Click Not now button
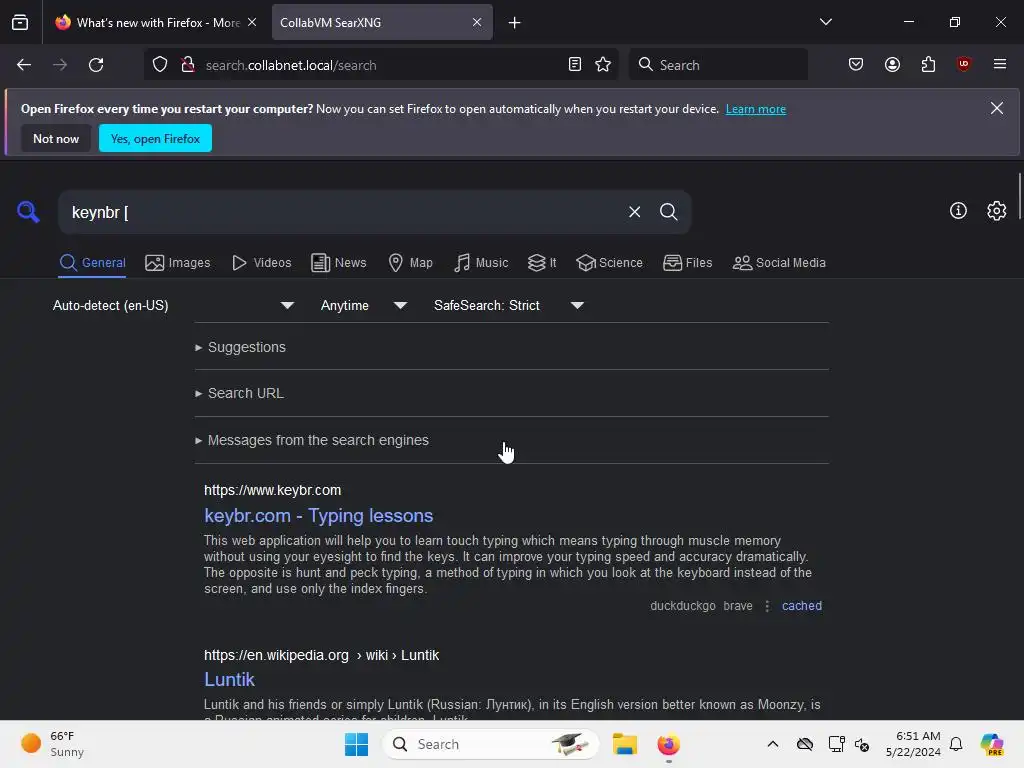Viewport: 1024px width, 768px height. pyautogui.click(x=56, y=138)
